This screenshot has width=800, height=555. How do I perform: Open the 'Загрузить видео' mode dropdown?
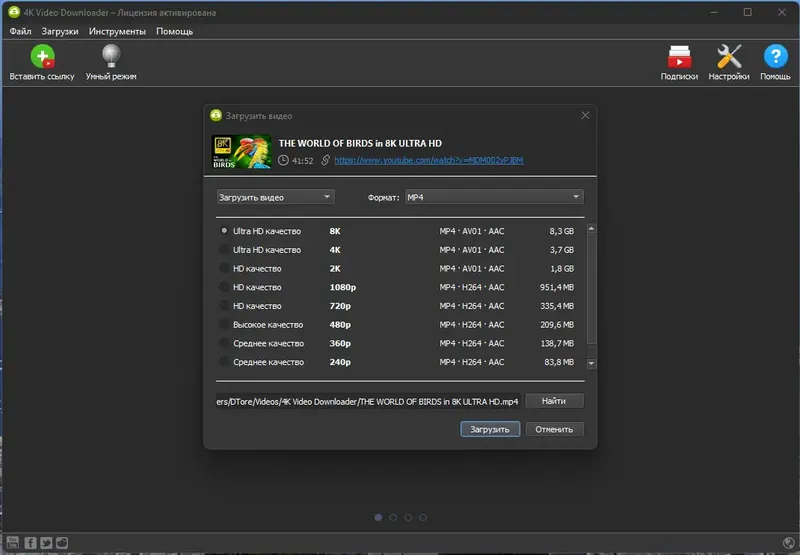tap(276, 197)
